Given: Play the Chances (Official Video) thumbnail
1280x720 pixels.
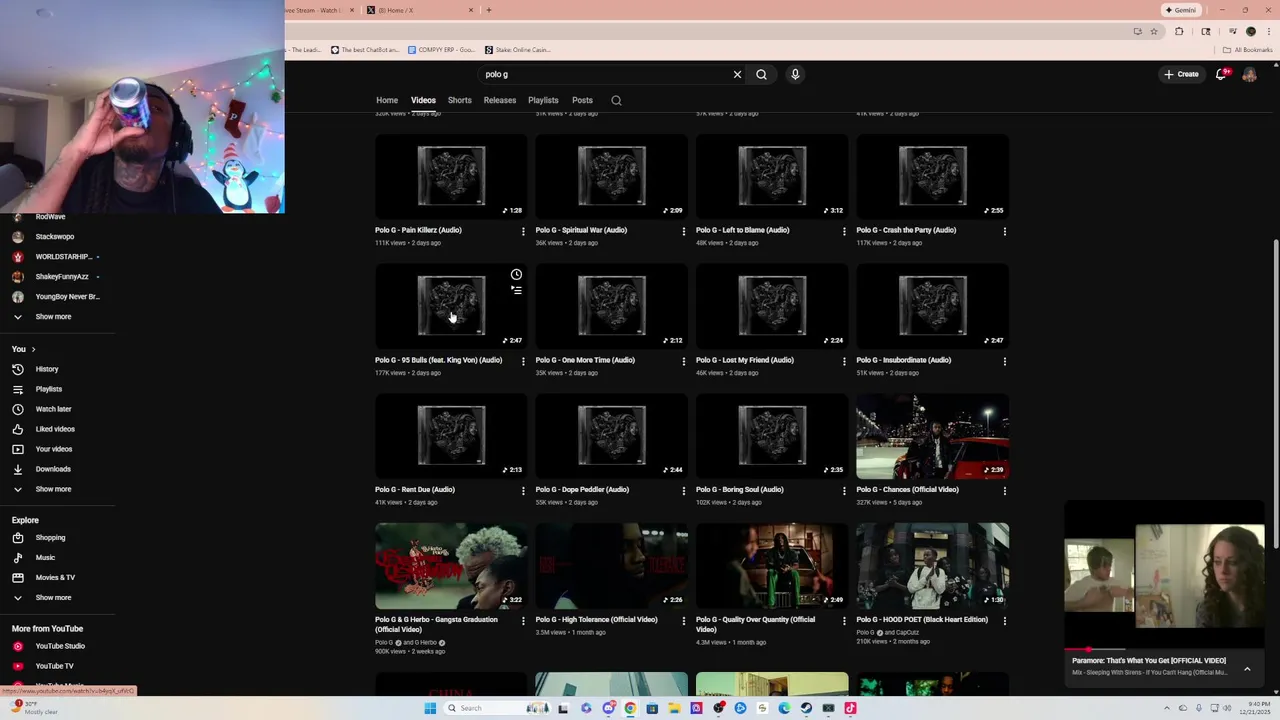Looking at the screenshot, I should (932, 436).
